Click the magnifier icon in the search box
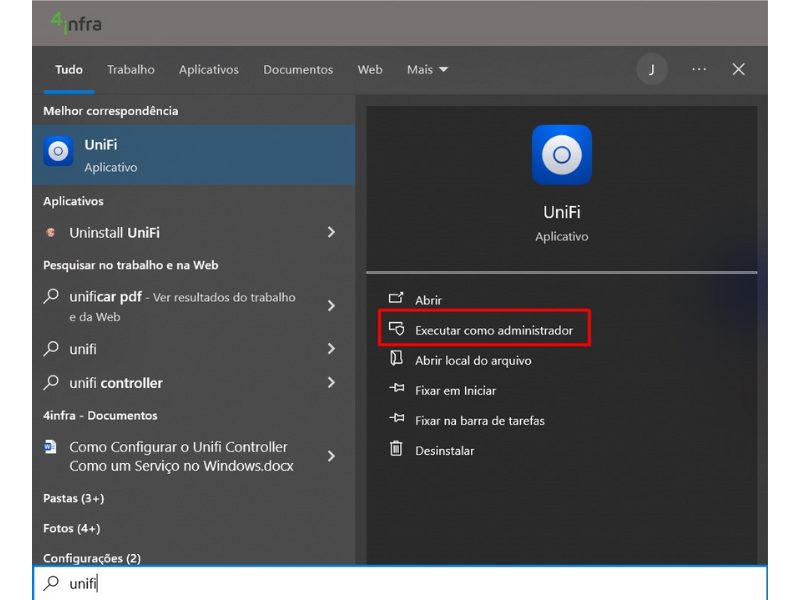 click(52, 584)
